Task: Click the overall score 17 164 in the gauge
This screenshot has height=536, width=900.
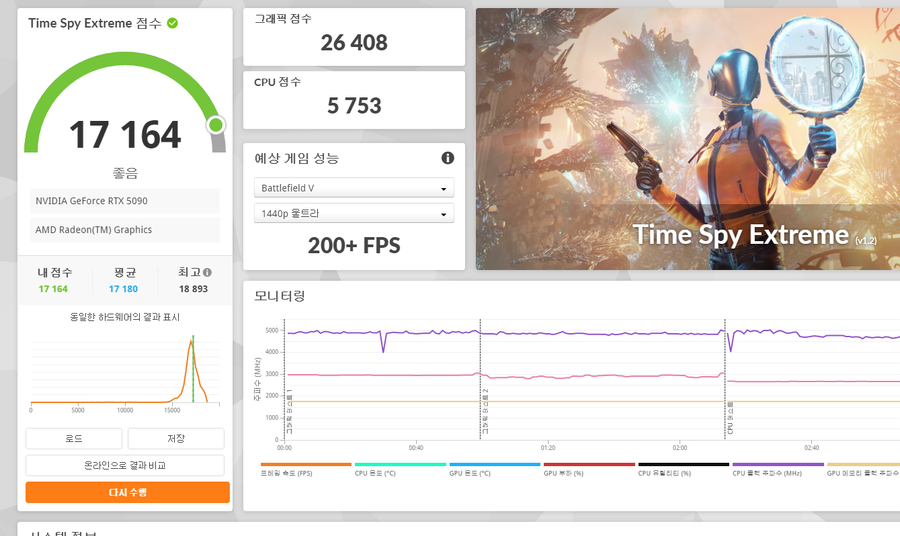Action: pos(125,135)
